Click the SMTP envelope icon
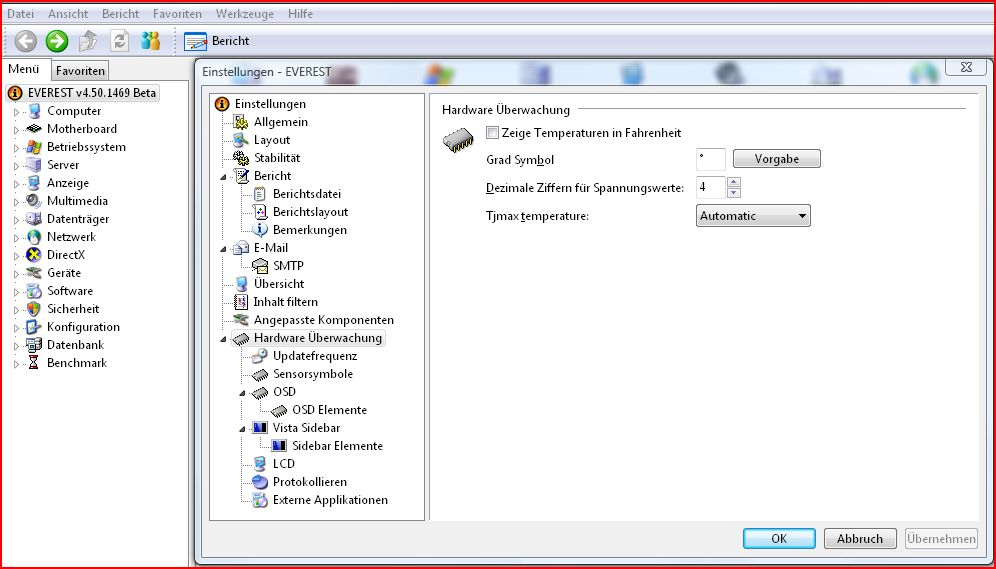This screenshot has width=996, height=569. (x=260, y=266)
